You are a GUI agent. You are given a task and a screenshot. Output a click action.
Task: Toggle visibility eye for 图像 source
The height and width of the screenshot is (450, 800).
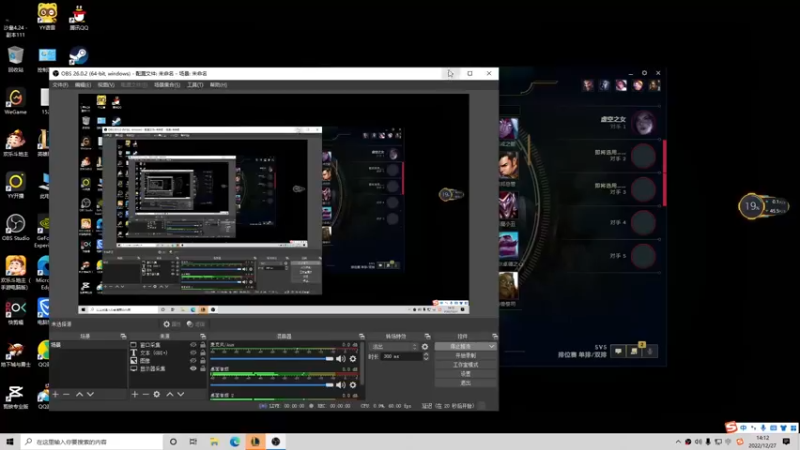pyautogui.click(x=193, y=360)
